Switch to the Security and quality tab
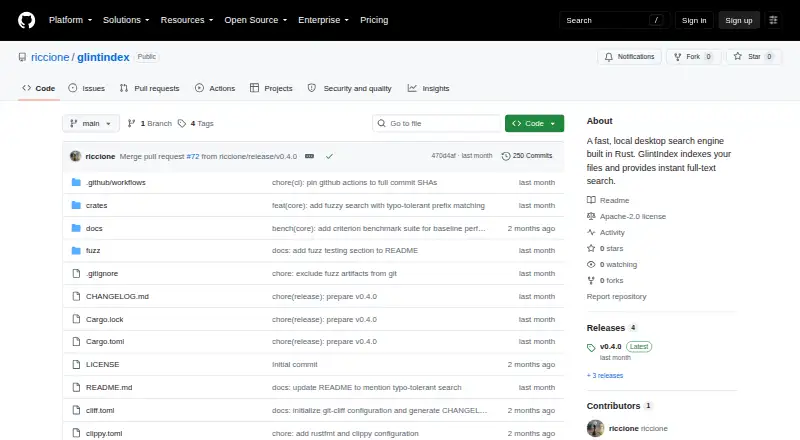 (x=349, y=88)
